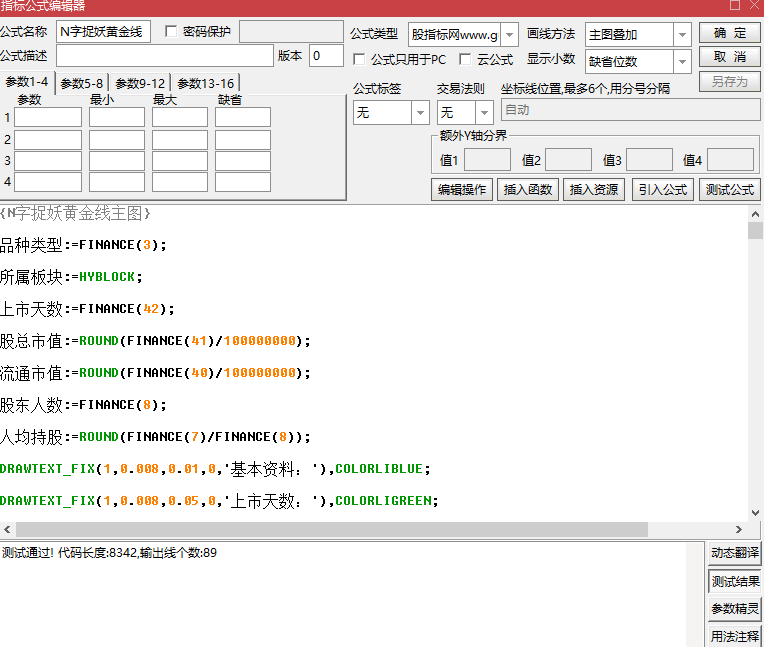The width and height of the screenshot is (764, 647).
Task: Switch to the 参数1-4 tab
Action: 27,82
